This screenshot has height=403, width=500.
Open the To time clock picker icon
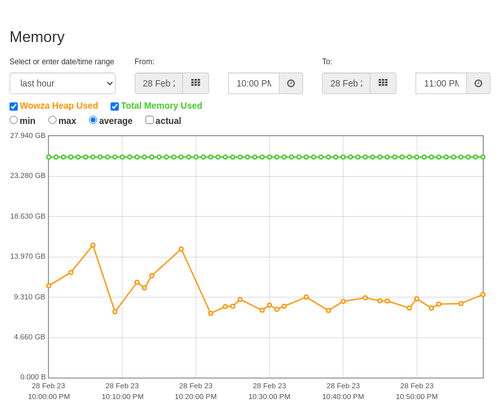pos(478,83)
